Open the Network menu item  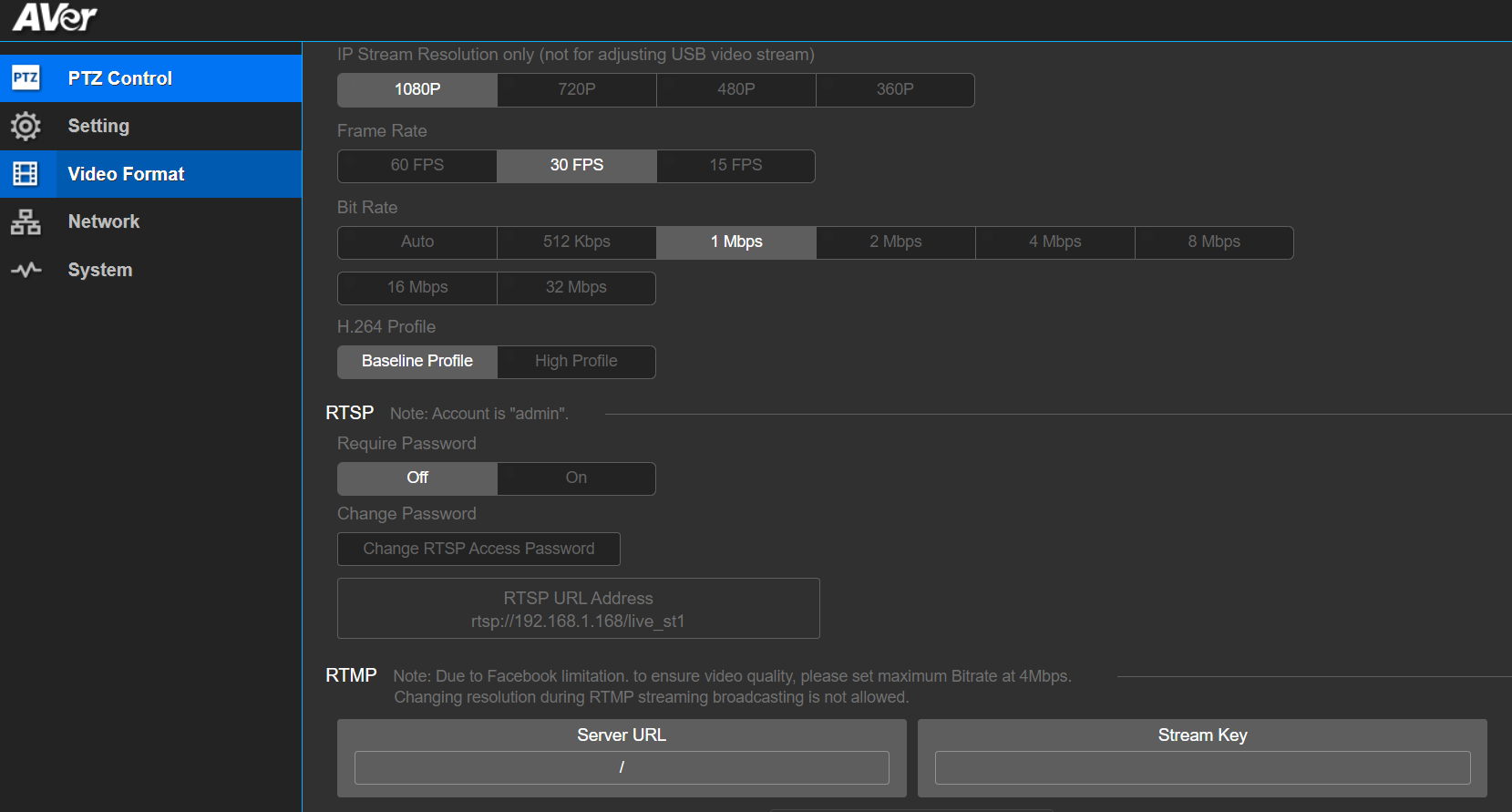[x=104, y=221]
